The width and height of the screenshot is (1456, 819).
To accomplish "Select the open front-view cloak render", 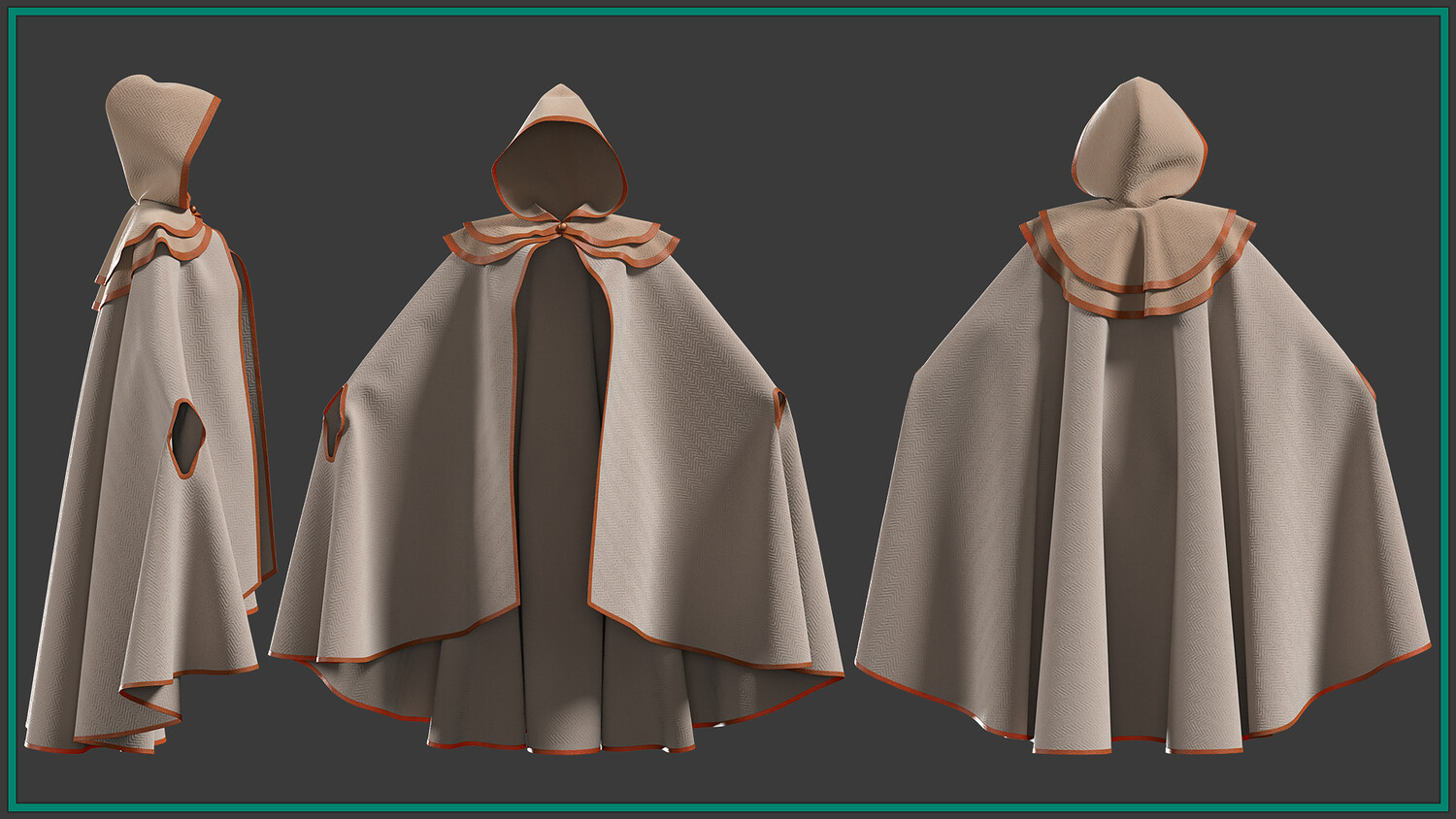I will [x=556, y=418].
